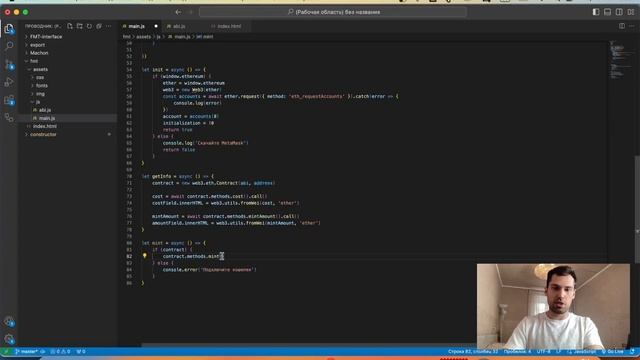This screenshot has height=360, width=640.
Task: Collapse all folders in the explorer
Action: [x=99, y=26]
